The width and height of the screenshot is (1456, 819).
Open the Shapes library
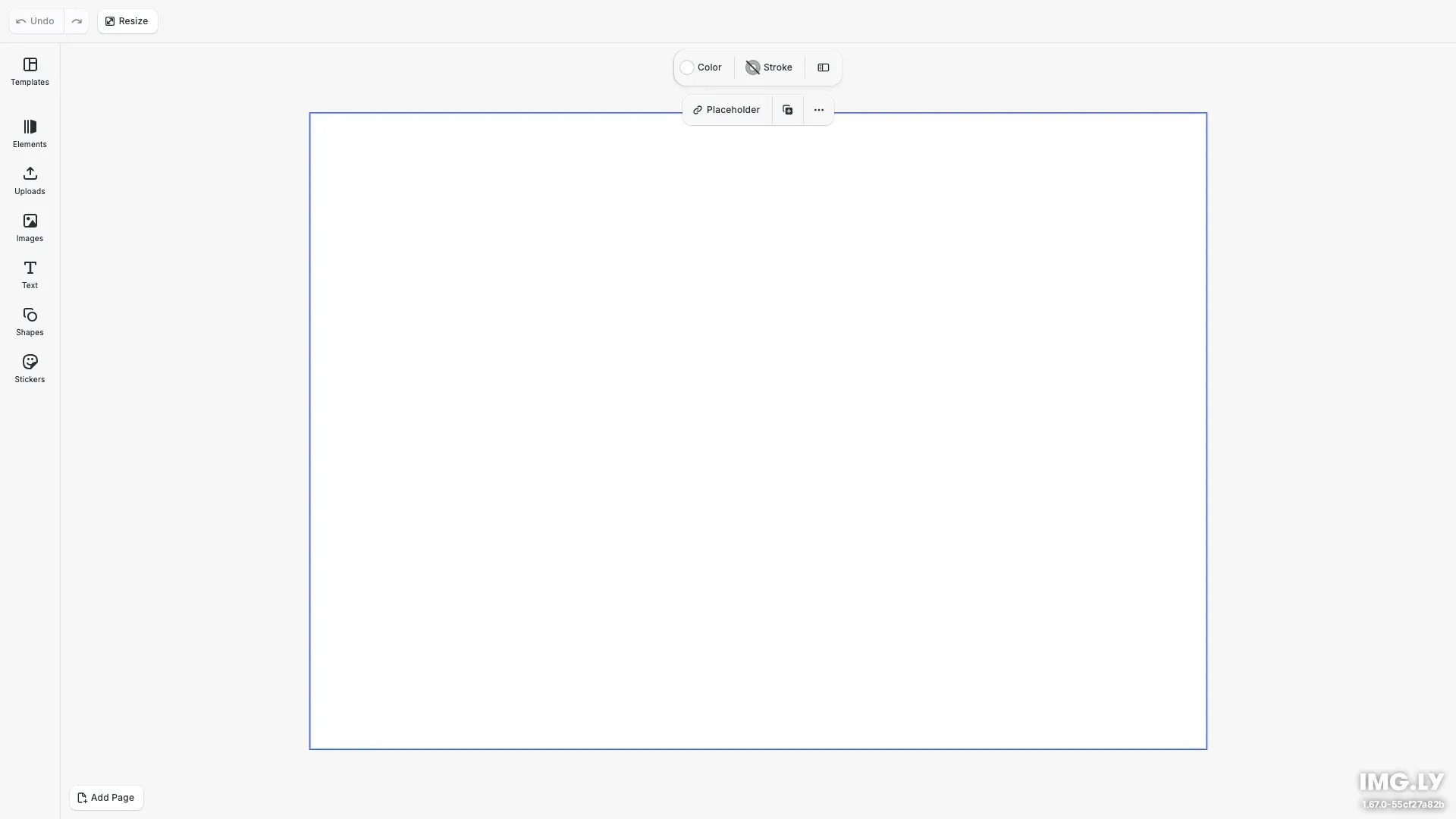[x=29, y=322]
